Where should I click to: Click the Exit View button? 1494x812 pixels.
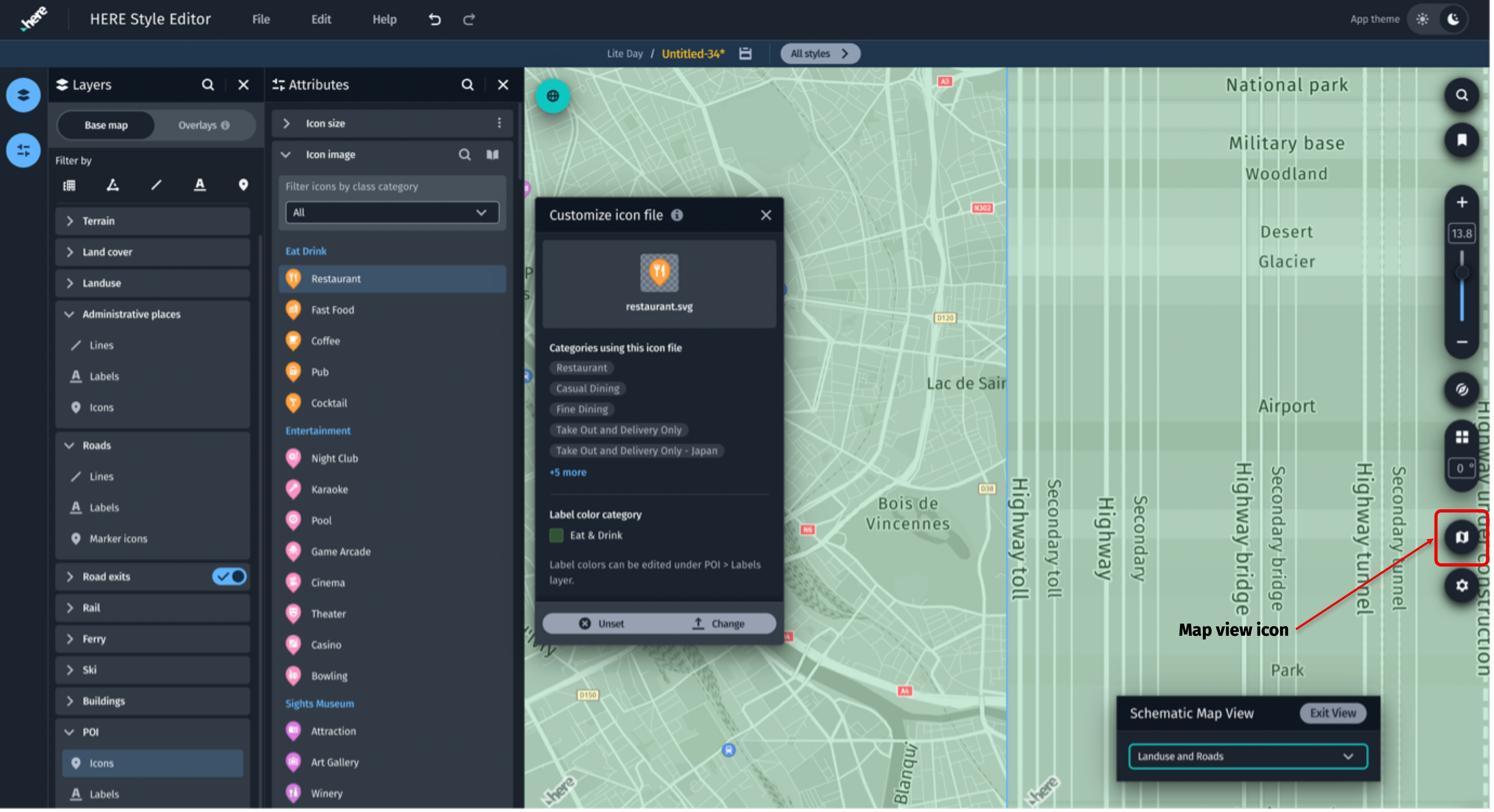(x=1332, y=713)
